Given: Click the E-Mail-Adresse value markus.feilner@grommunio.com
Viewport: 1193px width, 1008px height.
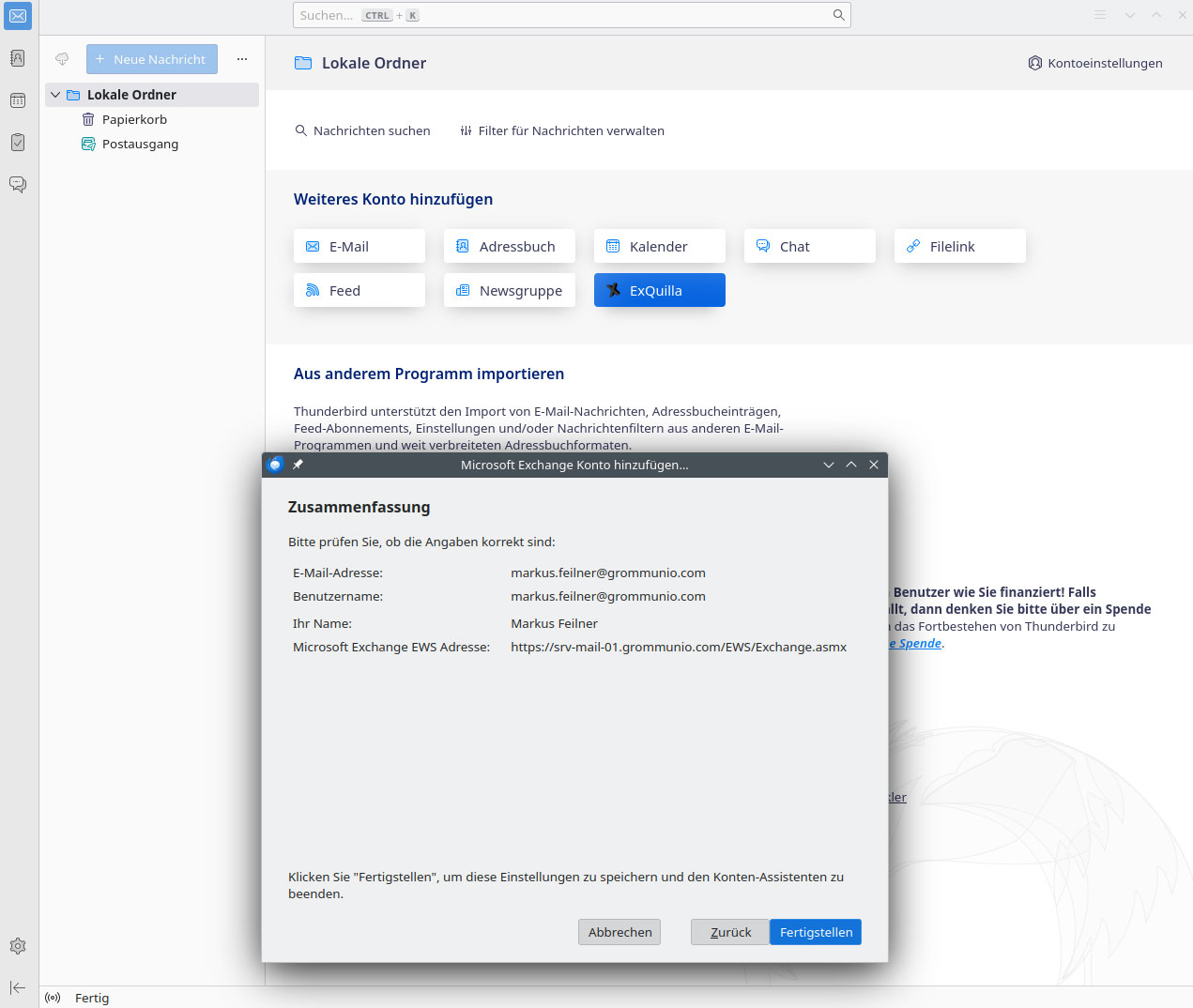Looking at the screenshot, I should coord(608,573).
